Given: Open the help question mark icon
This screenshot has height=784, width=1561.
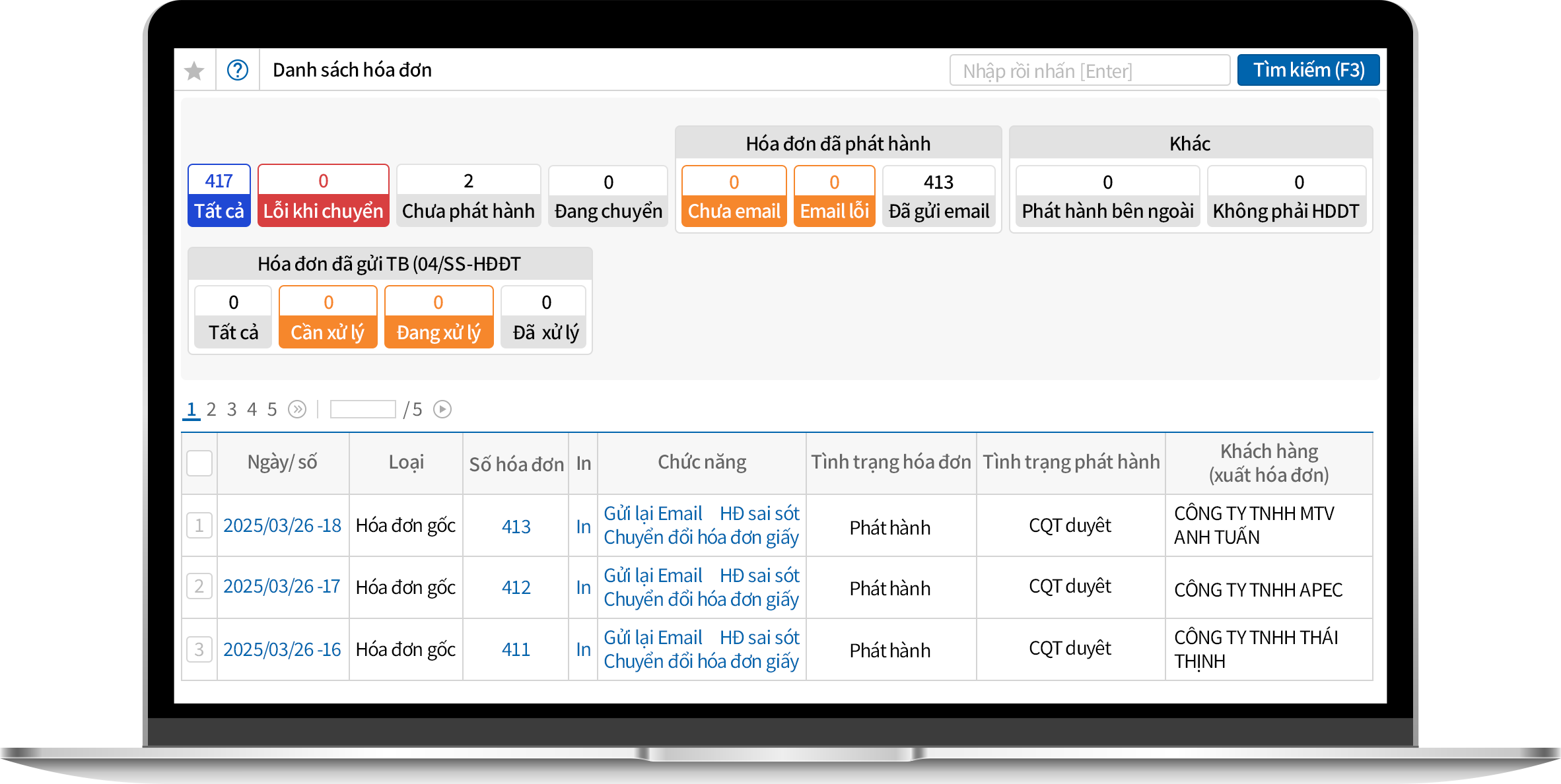Looking at the screenshot, I should click(238, 70).
